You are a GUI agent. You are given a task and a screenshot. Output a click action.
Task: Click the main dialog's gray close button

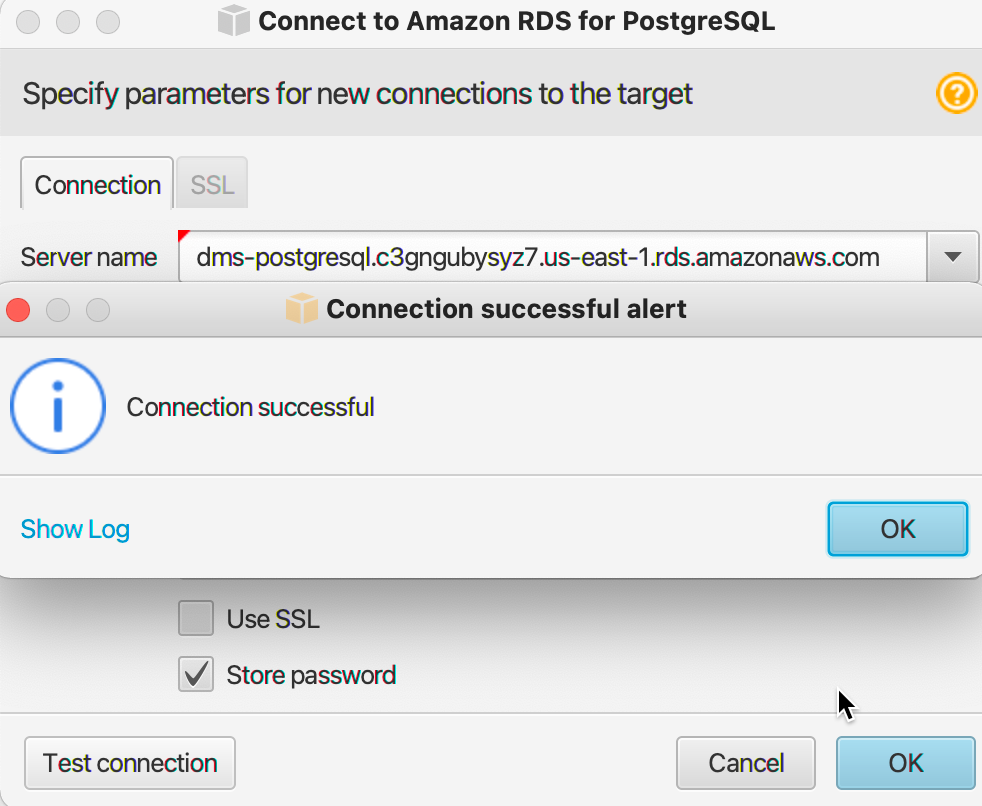[x=28, y=21]
